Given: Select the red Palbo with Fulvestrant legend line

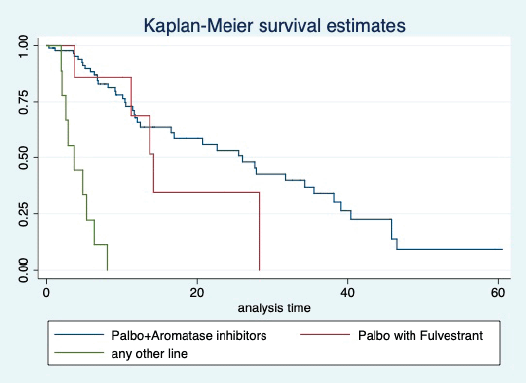Looking at the screenshot, I should (x=325, y=335).
